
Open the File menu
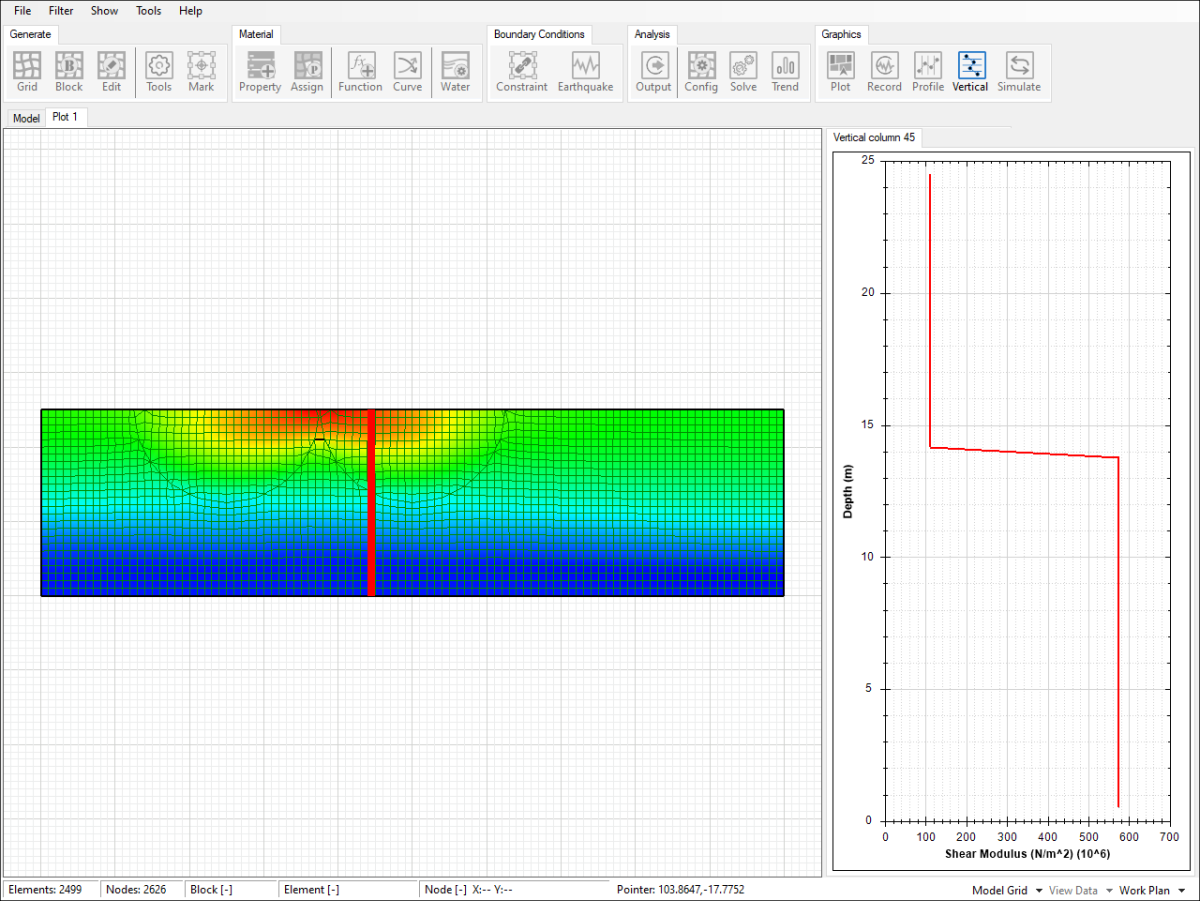coord(22,11)
